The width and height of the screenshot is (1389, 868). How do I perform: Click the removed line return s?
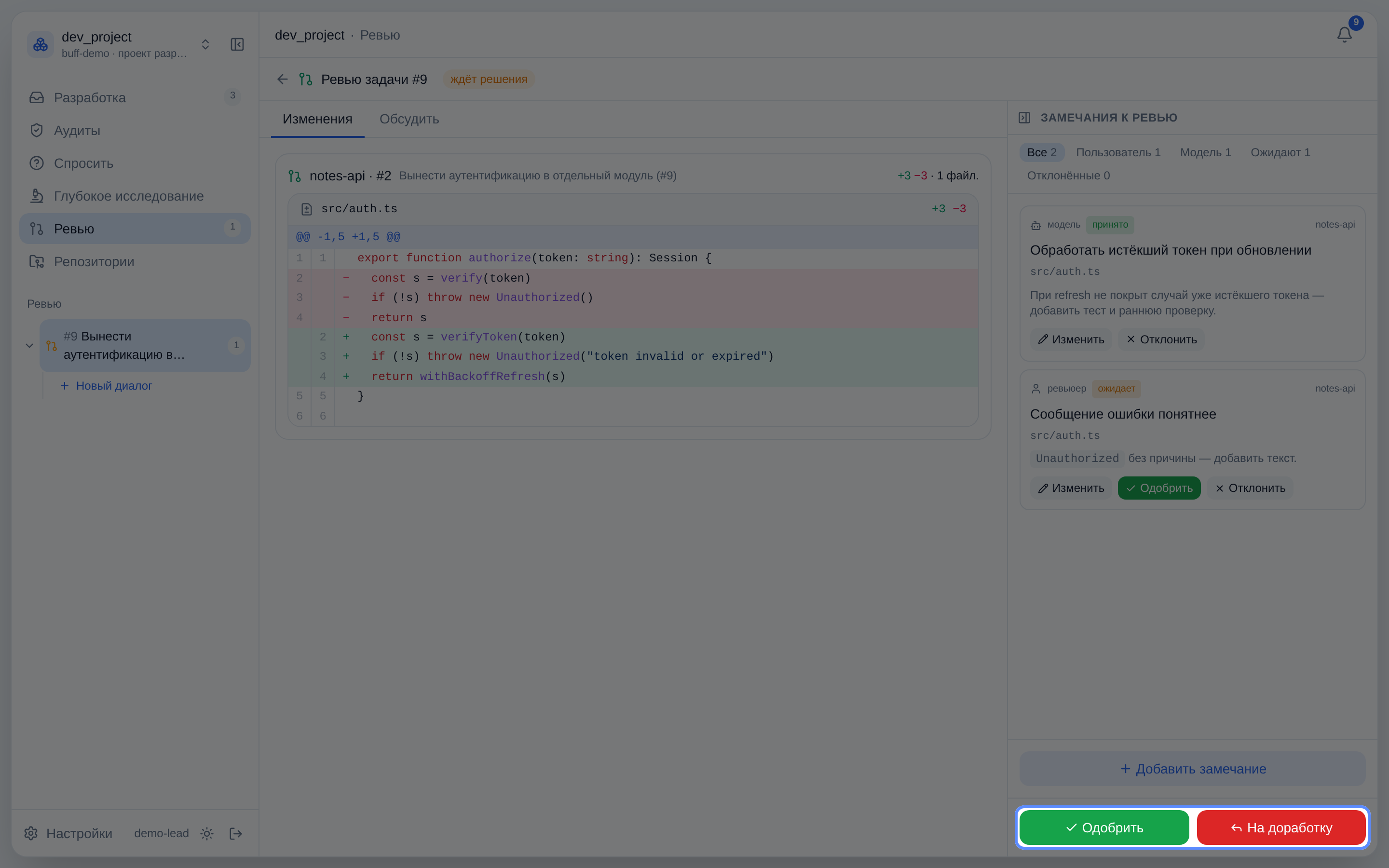pyautogui.click(x=633, y=317)
